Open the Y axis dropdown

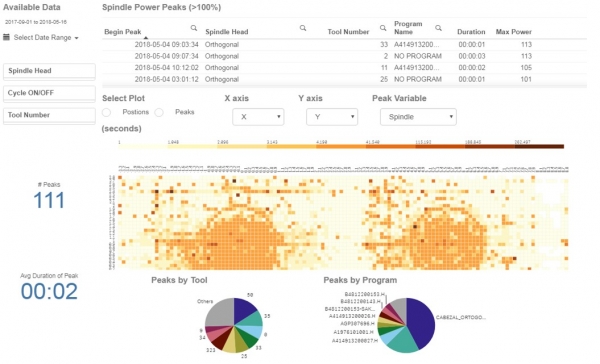pos(332,117)
